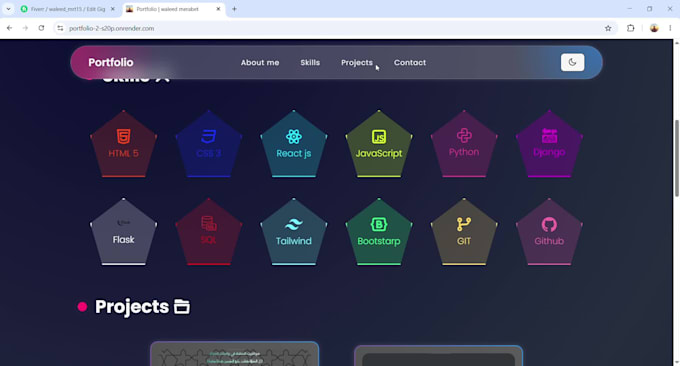The image size is (680, 366).
Task: Open the Chrome three-dot menu
Action: 670,28
